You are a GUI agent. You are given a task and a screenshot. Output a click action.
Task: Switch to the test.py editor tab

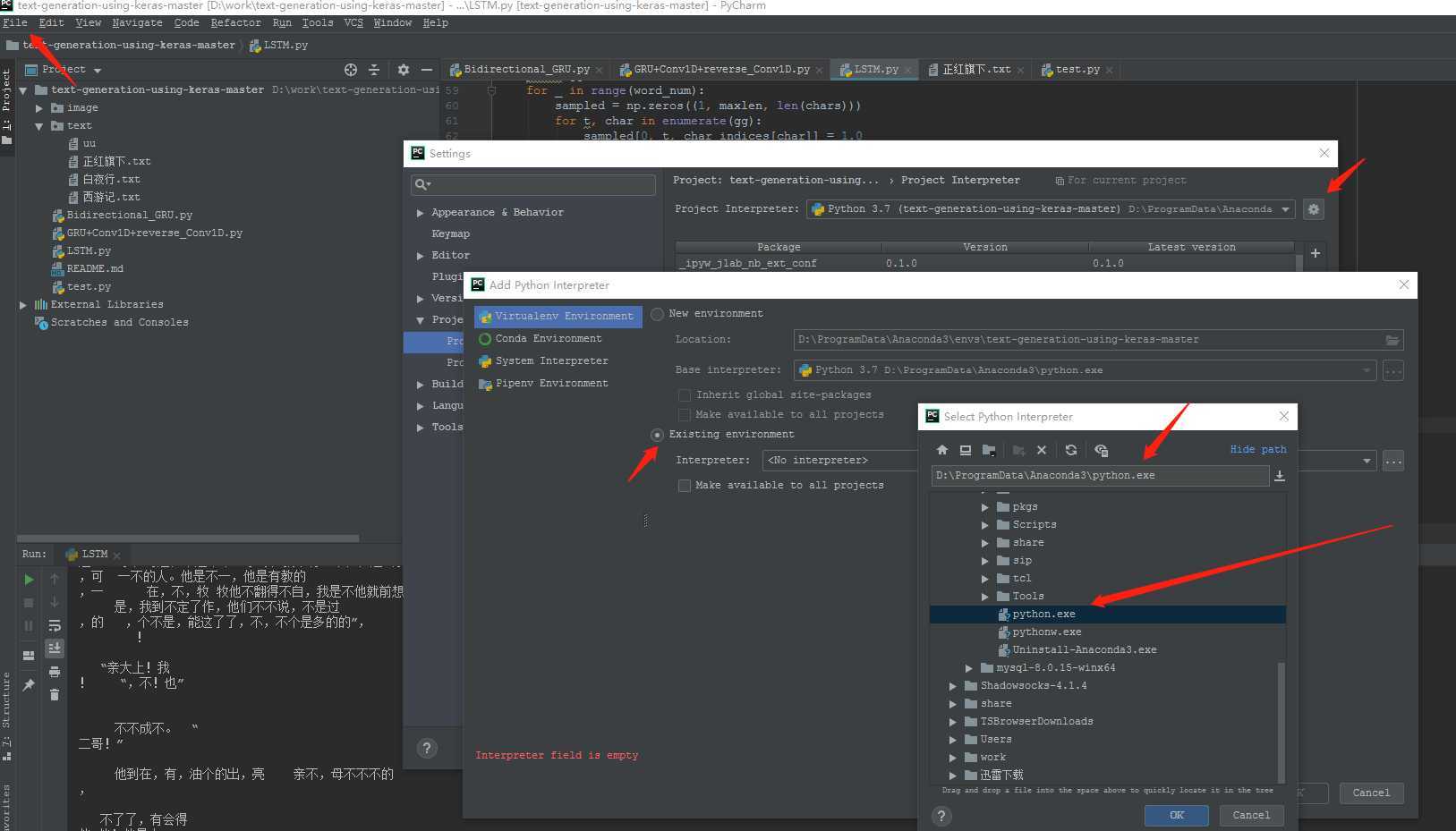1077,70
